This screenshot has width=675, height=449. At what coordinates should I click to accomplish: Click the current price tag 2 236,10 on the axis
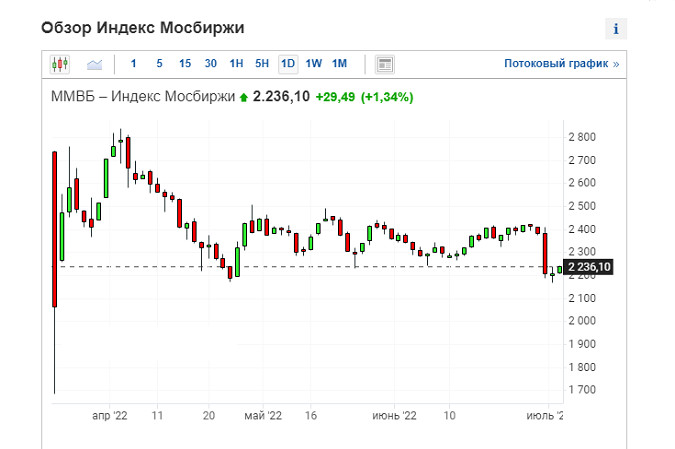pos(588,267)
